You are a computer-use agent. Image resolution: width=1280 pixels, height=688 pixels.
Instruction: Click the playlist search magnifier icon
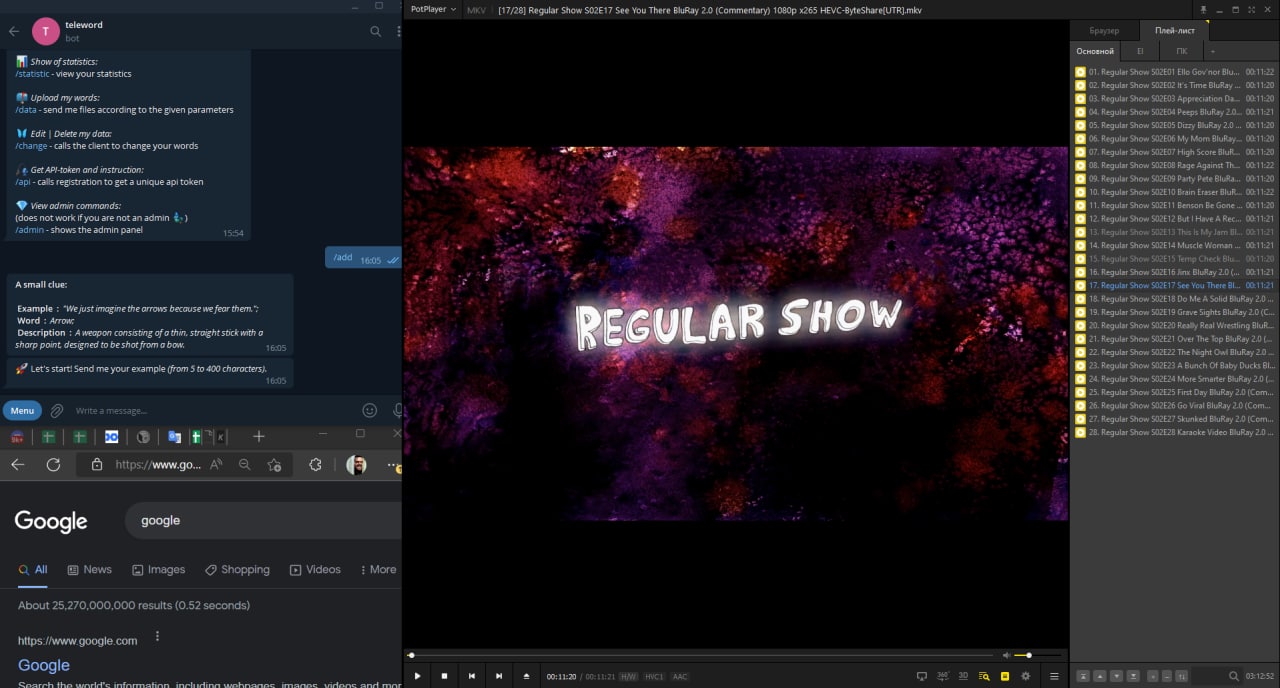pos(1233,676)
